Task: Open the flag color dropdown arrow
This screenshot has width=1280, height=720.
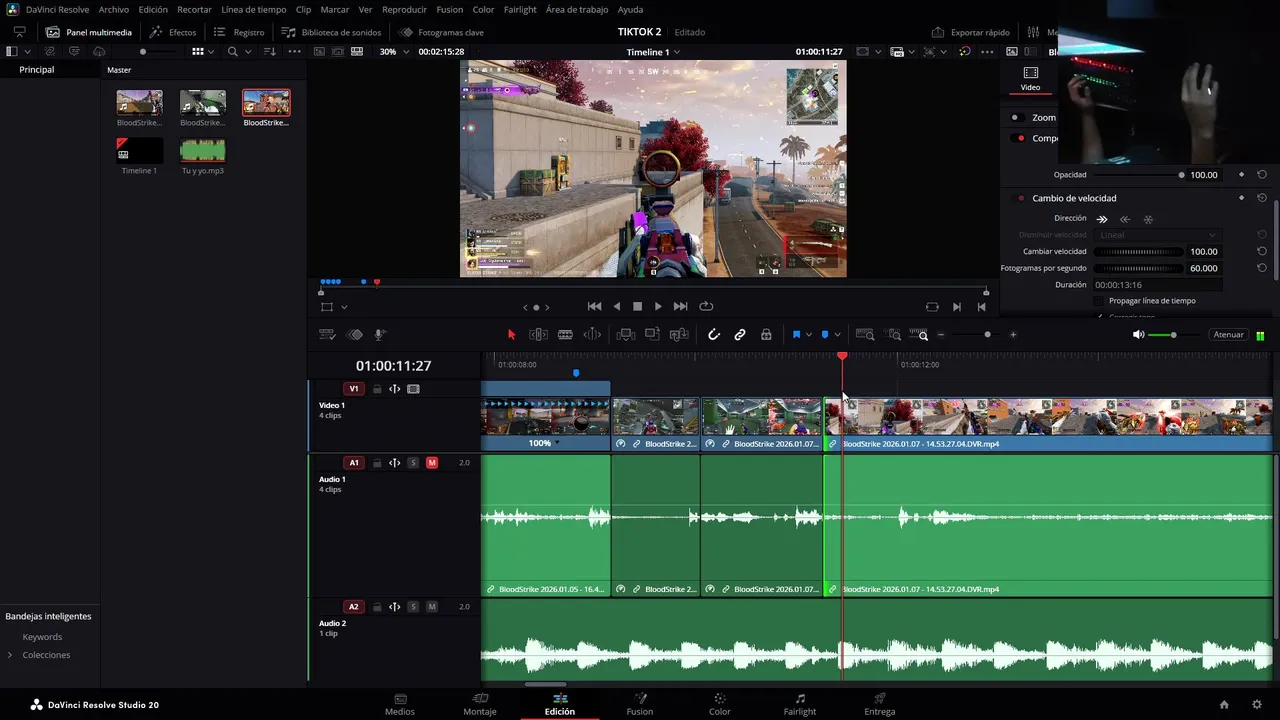Action: [x=808, y=335]
